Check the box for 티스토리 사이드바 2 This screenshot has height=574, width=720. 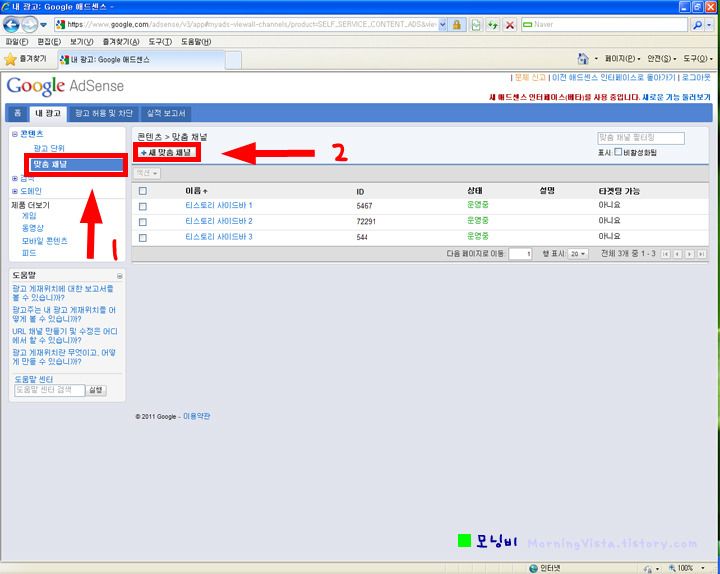(143, 222)
